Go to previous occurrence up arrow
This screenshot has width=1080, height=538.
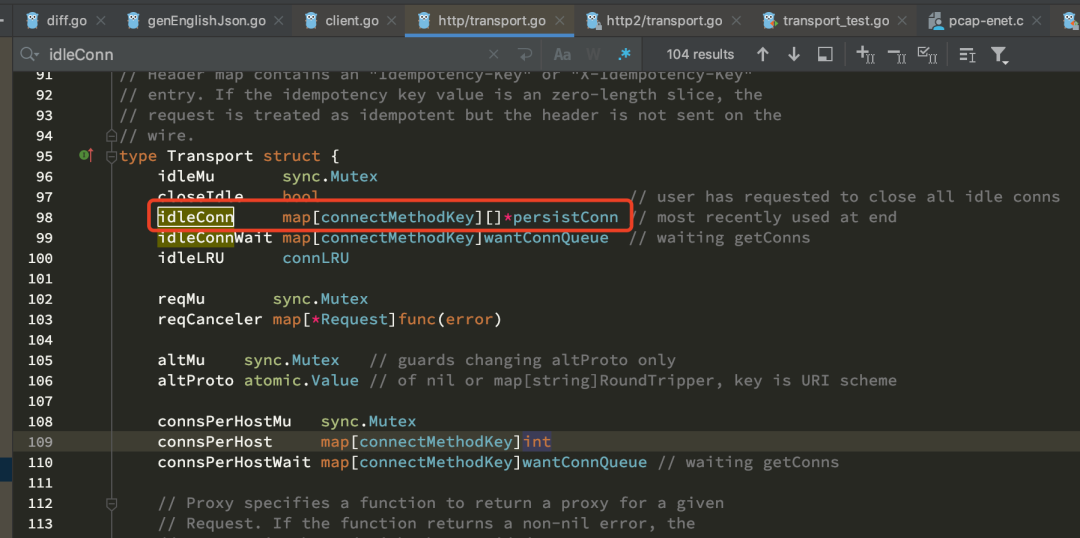(762, 54)
